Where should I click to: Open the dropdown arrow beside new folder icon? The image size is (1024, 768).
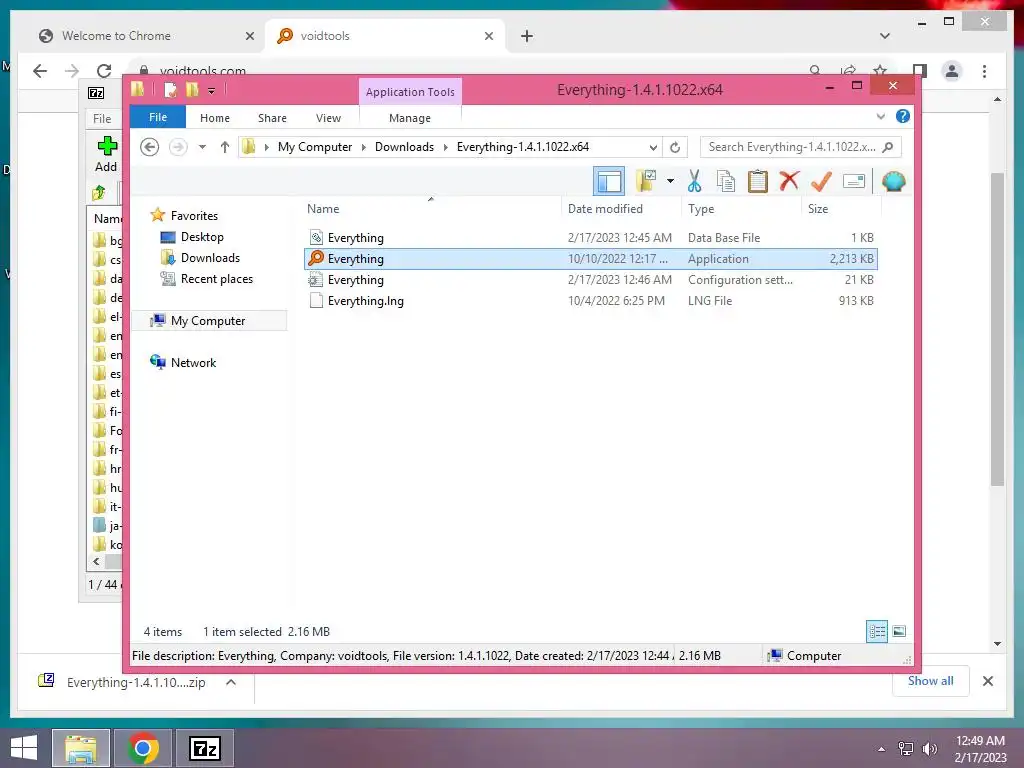[x=670, y=181]
